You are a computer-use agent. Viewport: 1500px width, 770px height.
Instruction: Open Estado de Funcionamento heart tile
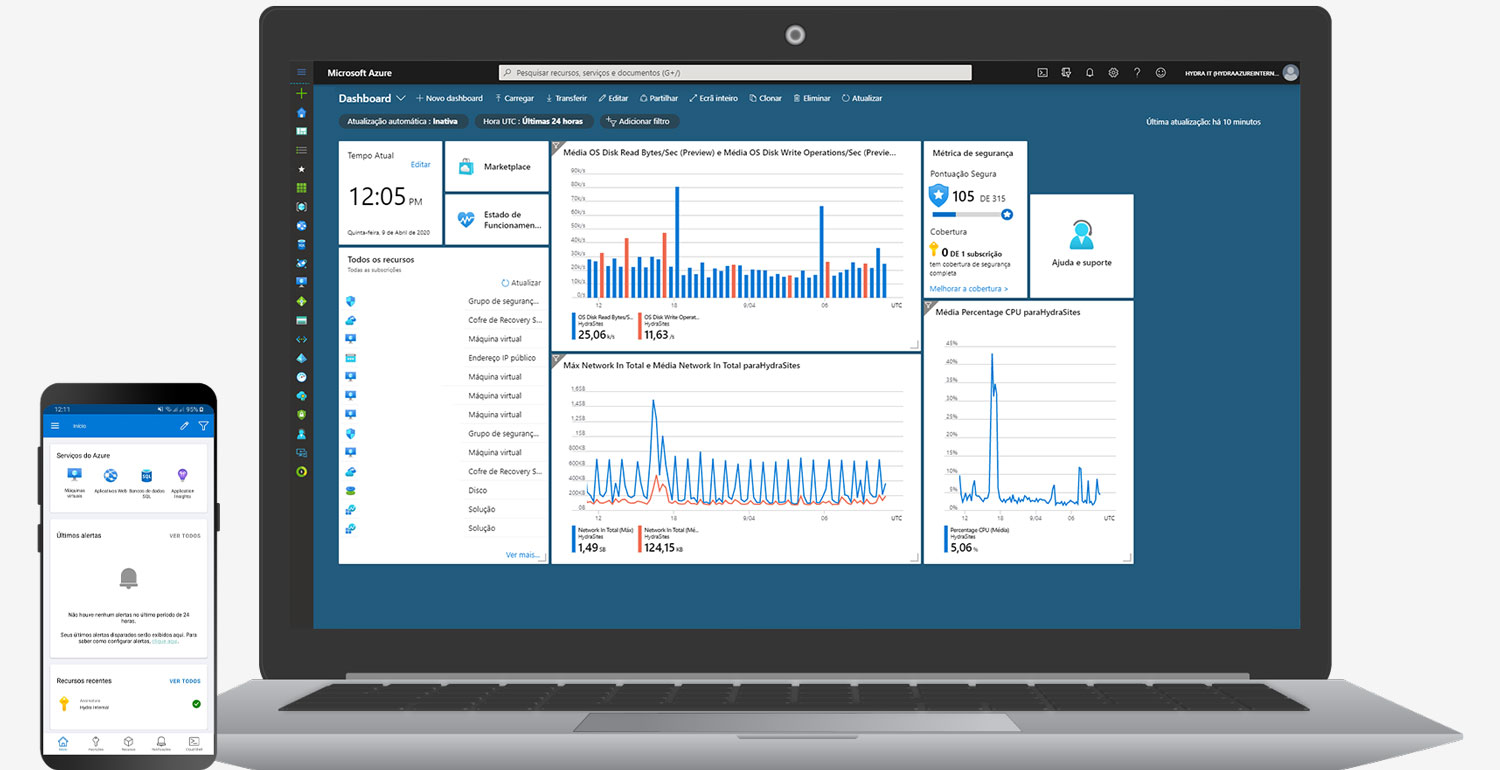click(x=496, y=219)
